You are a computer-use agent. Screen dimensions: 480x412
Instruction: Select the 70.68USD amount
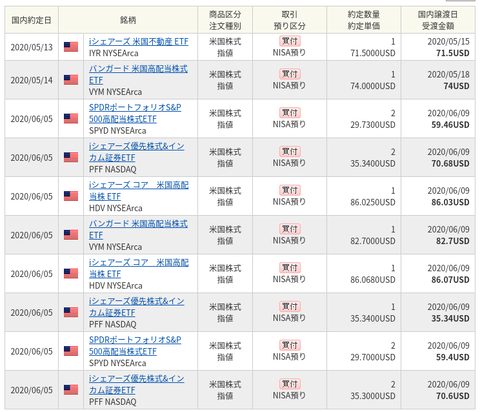[x=450, y=164]
